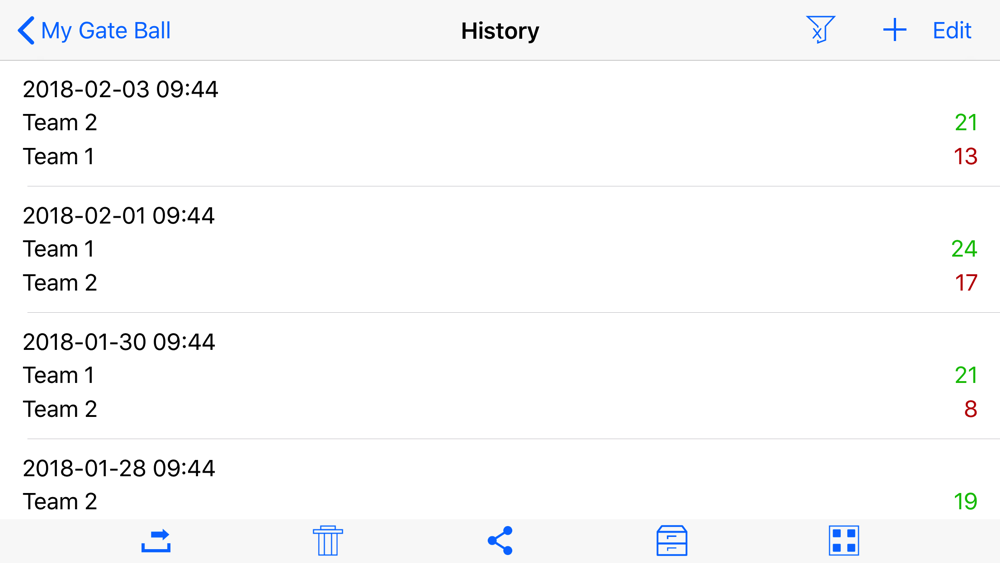The width and height of the screenshot is (1000, 563).
Task: Add a new history record with plus
Action: point(895,30)
